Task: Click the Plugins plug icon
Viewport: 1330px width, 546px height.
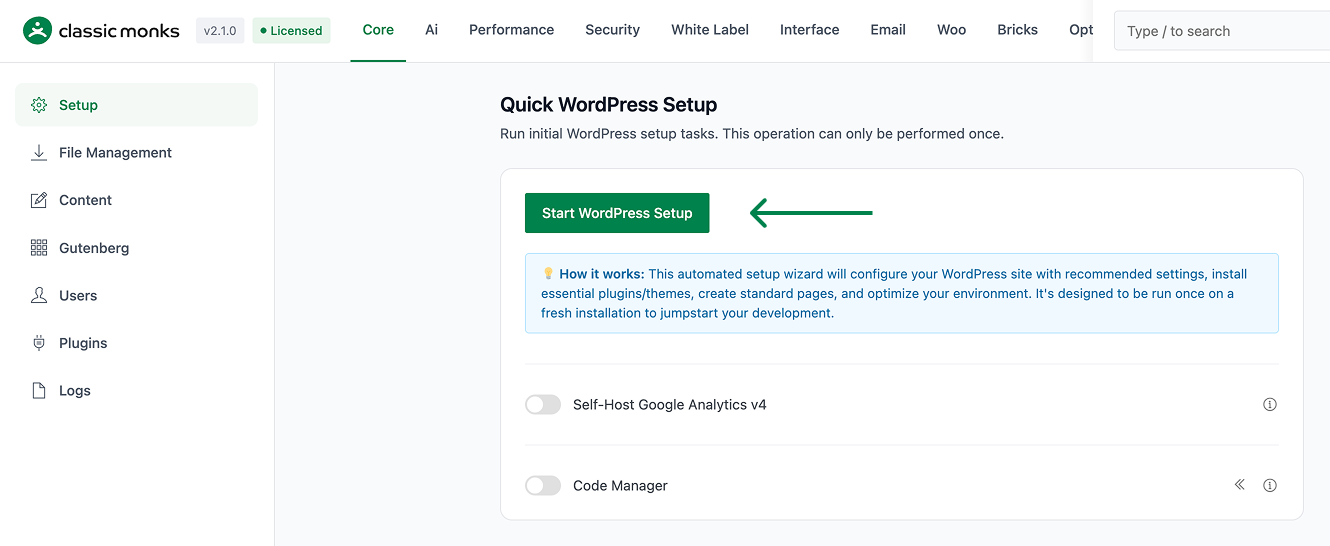Action: [39, 343]
